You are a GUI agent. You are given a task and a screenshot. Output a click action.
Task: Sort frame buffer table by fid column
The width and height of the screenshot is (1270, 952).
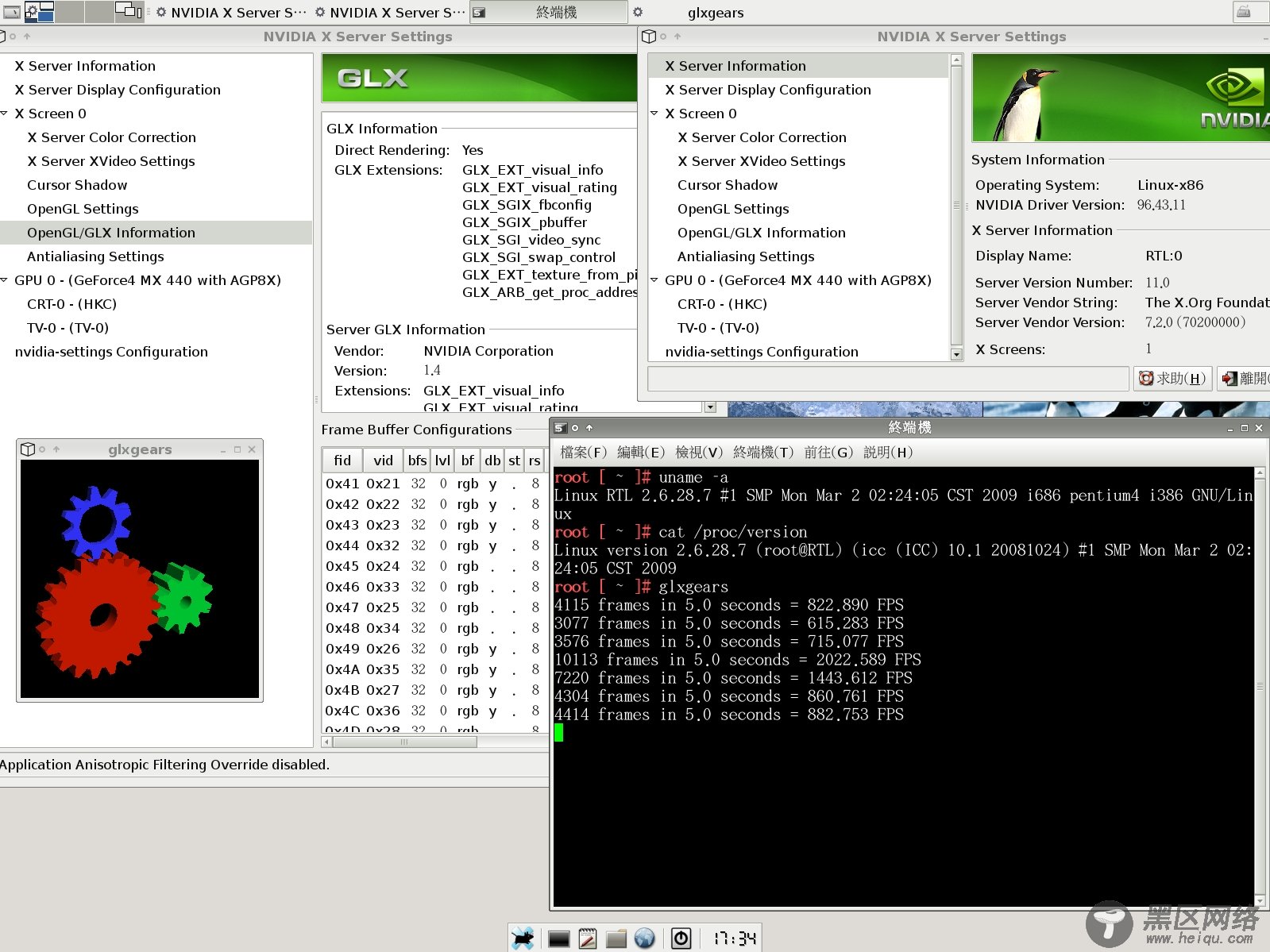click(342, 461)
